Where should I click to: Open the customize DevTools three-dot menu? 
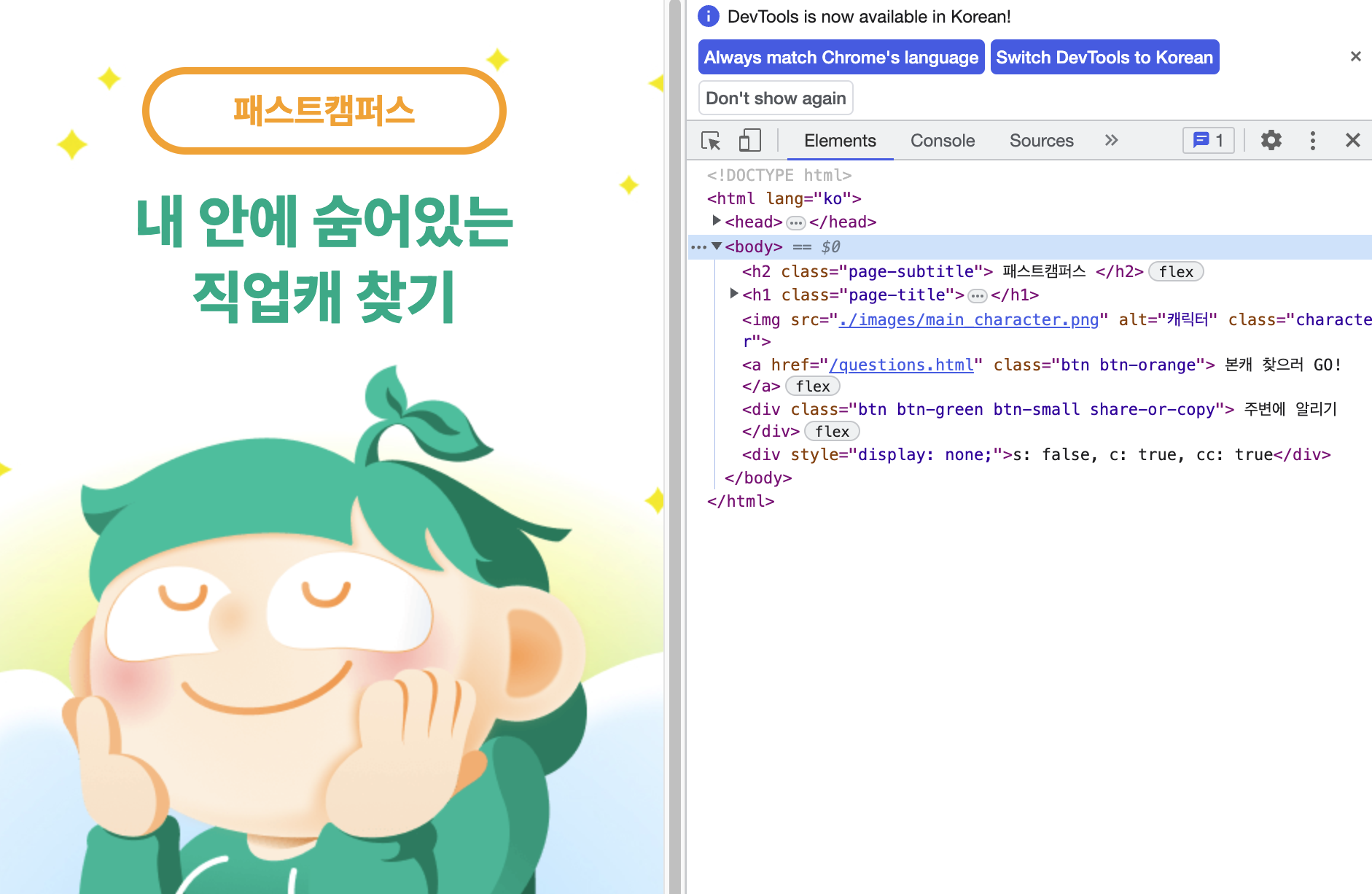click(x=1312, y=141)
